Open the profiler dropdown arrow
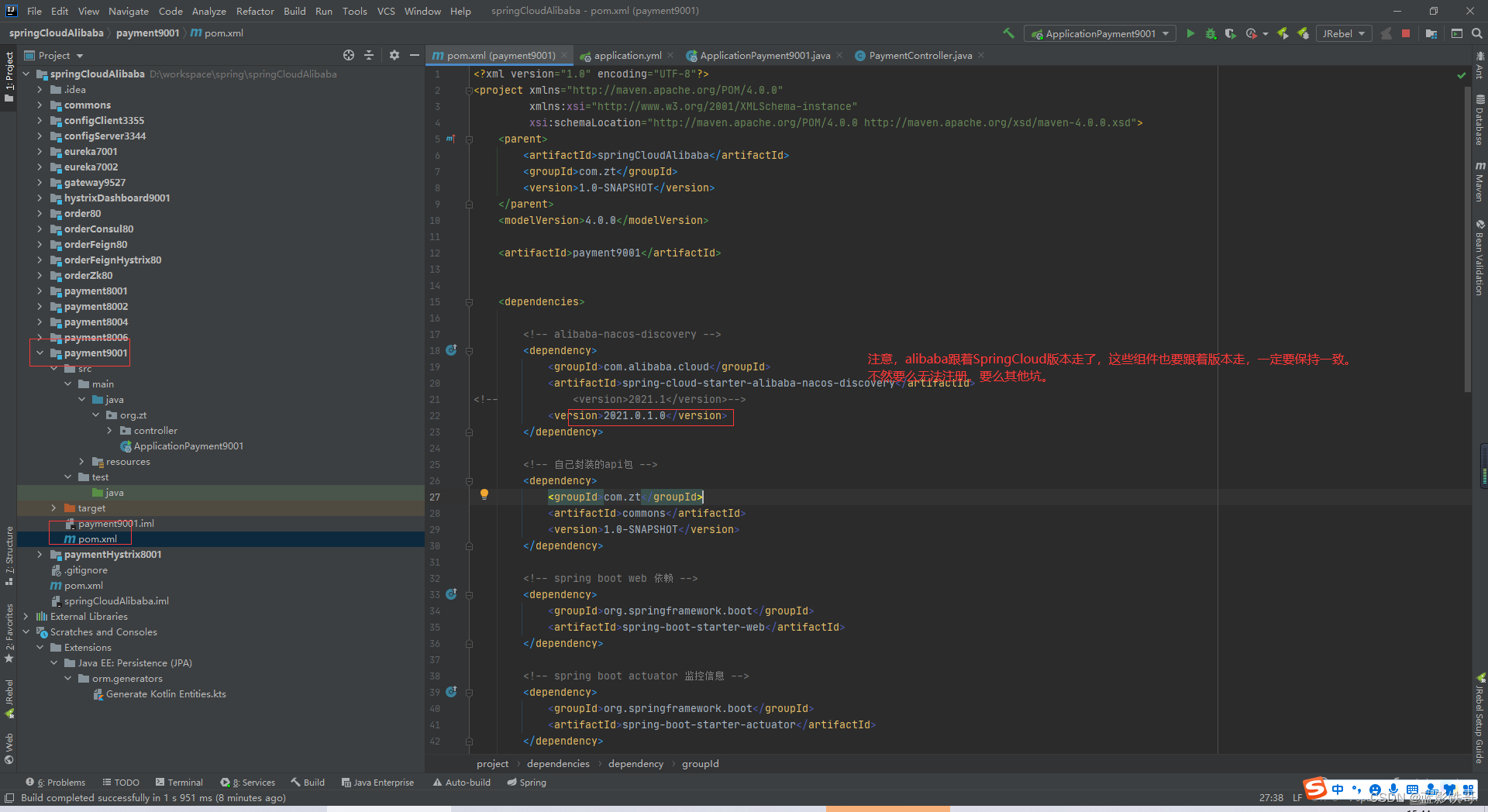1488x812 pixels. [1265, 34]
